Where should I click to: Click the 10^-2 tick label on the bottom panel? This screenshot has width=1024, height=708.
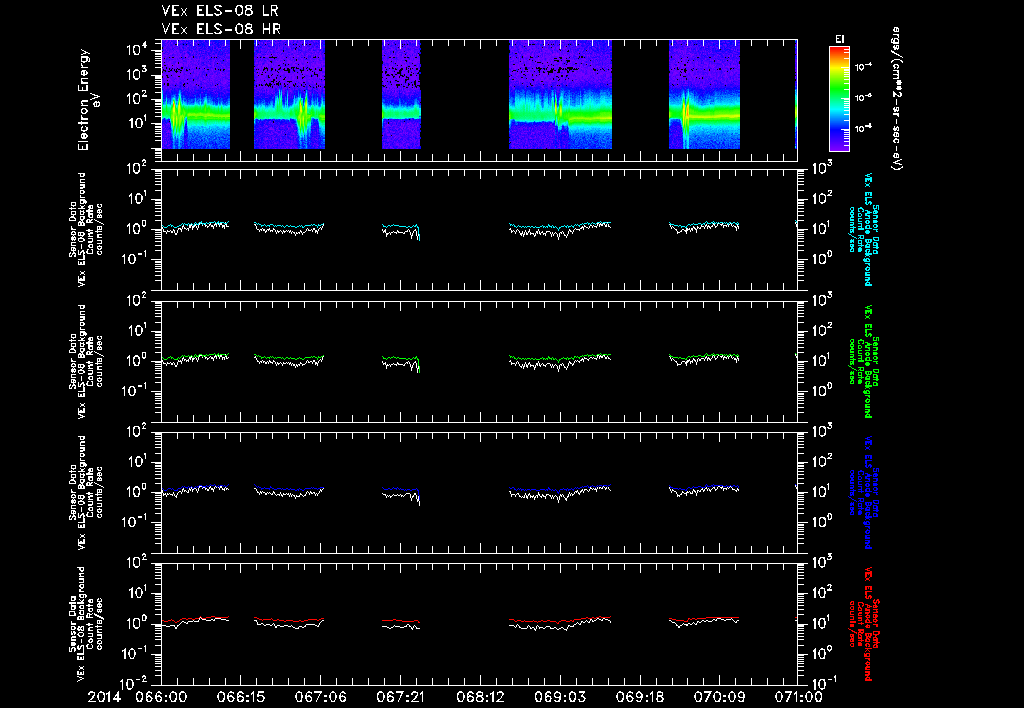point(135,684)
